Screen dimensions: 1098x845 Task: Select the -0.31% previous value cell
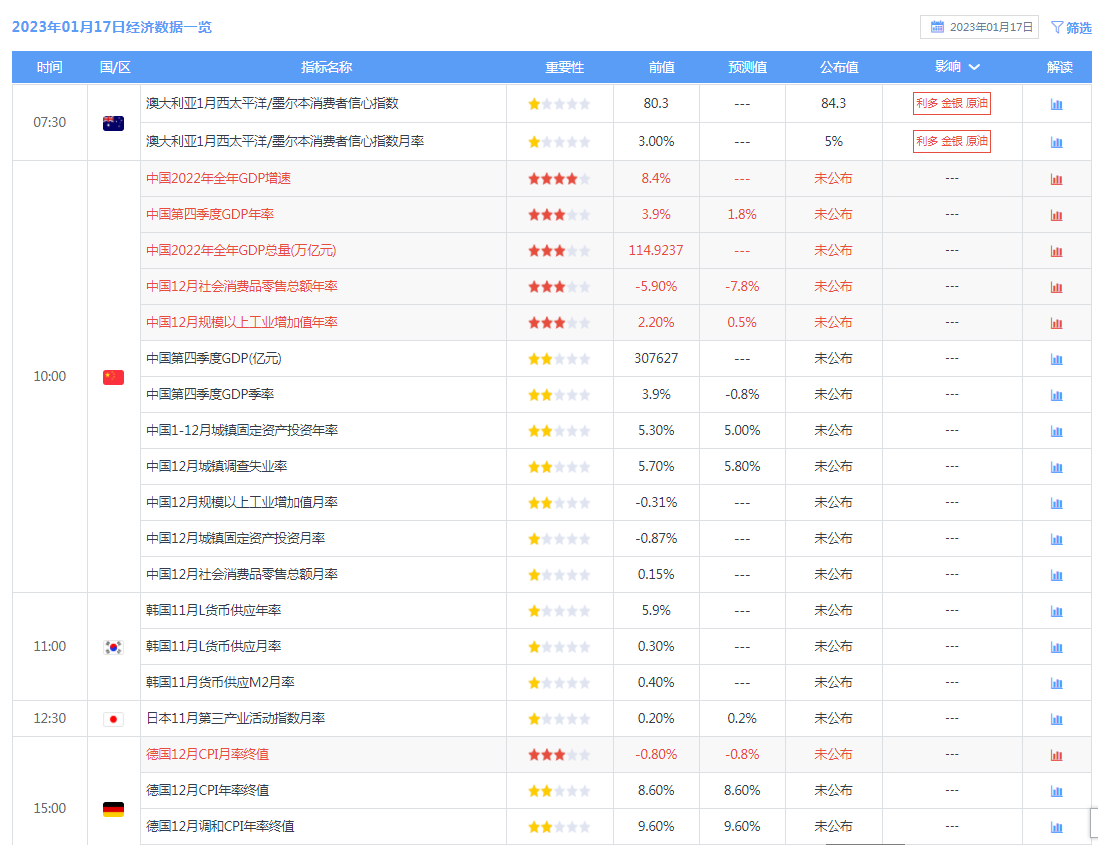click(655, 503)
